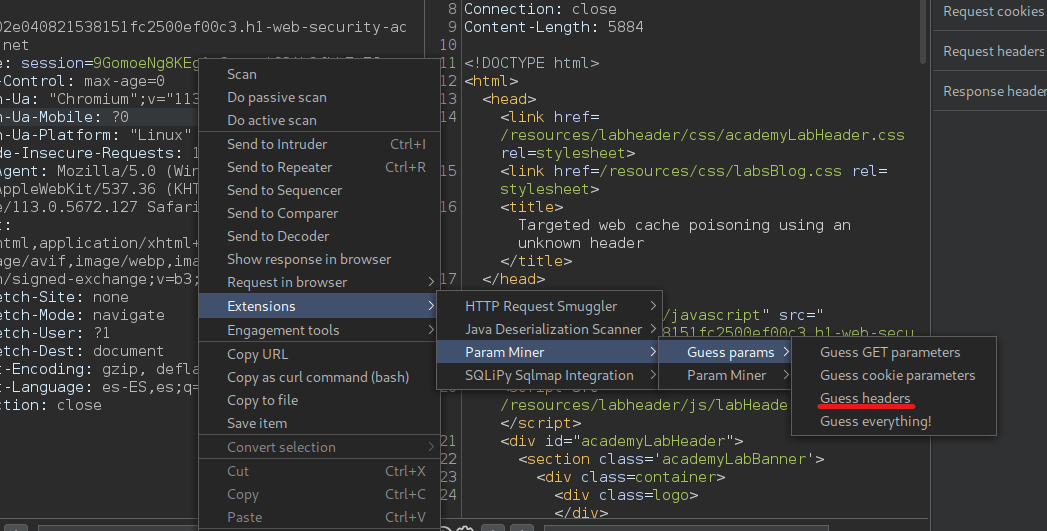The image size is (1047, 531).
Task: Expand the Extensions menu entry
Action: pos(262,306)
